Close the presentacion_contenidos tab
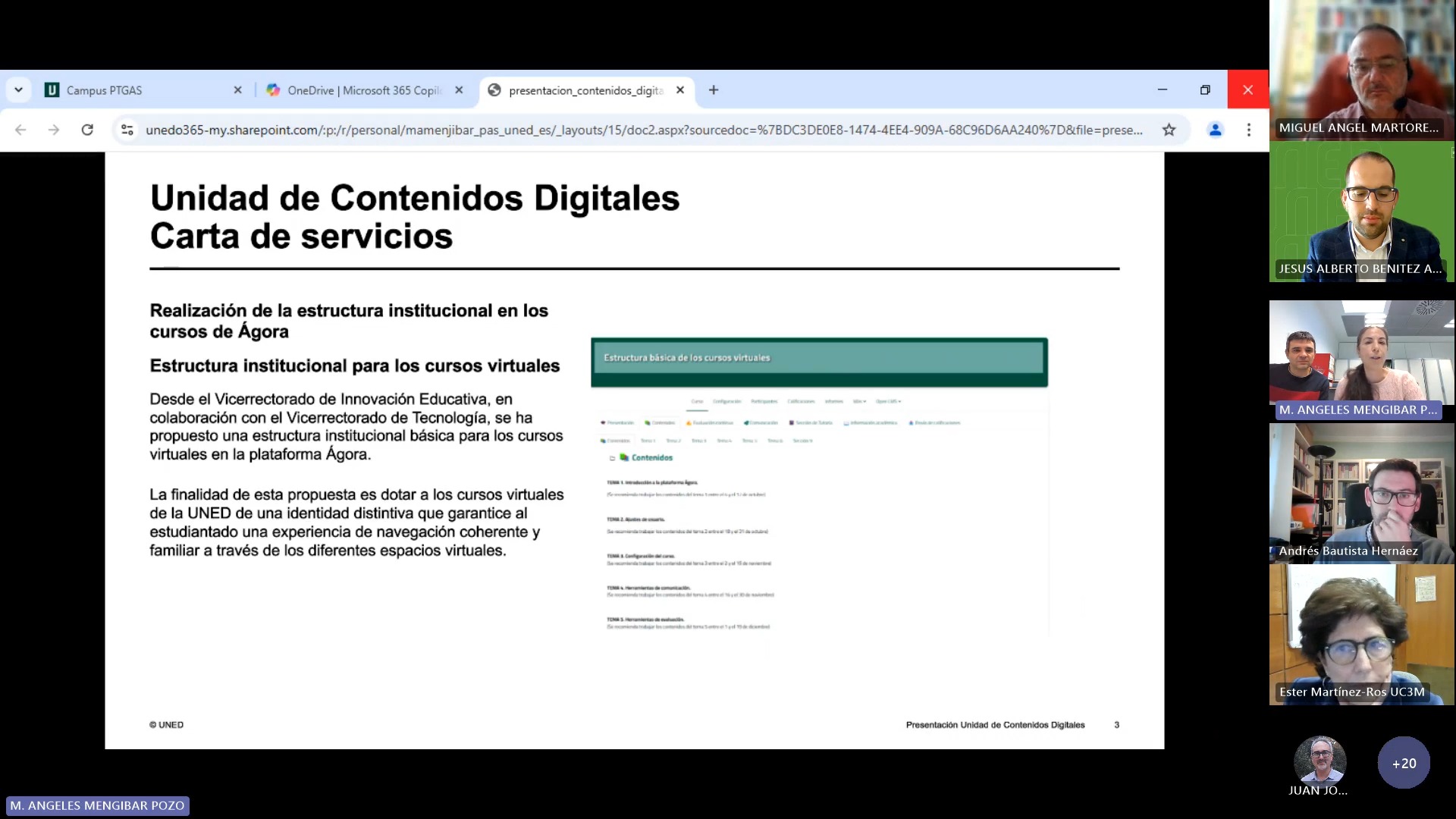Image resolution: width=1456 pixels, height=819 pixels. click(x=680, y=90)
